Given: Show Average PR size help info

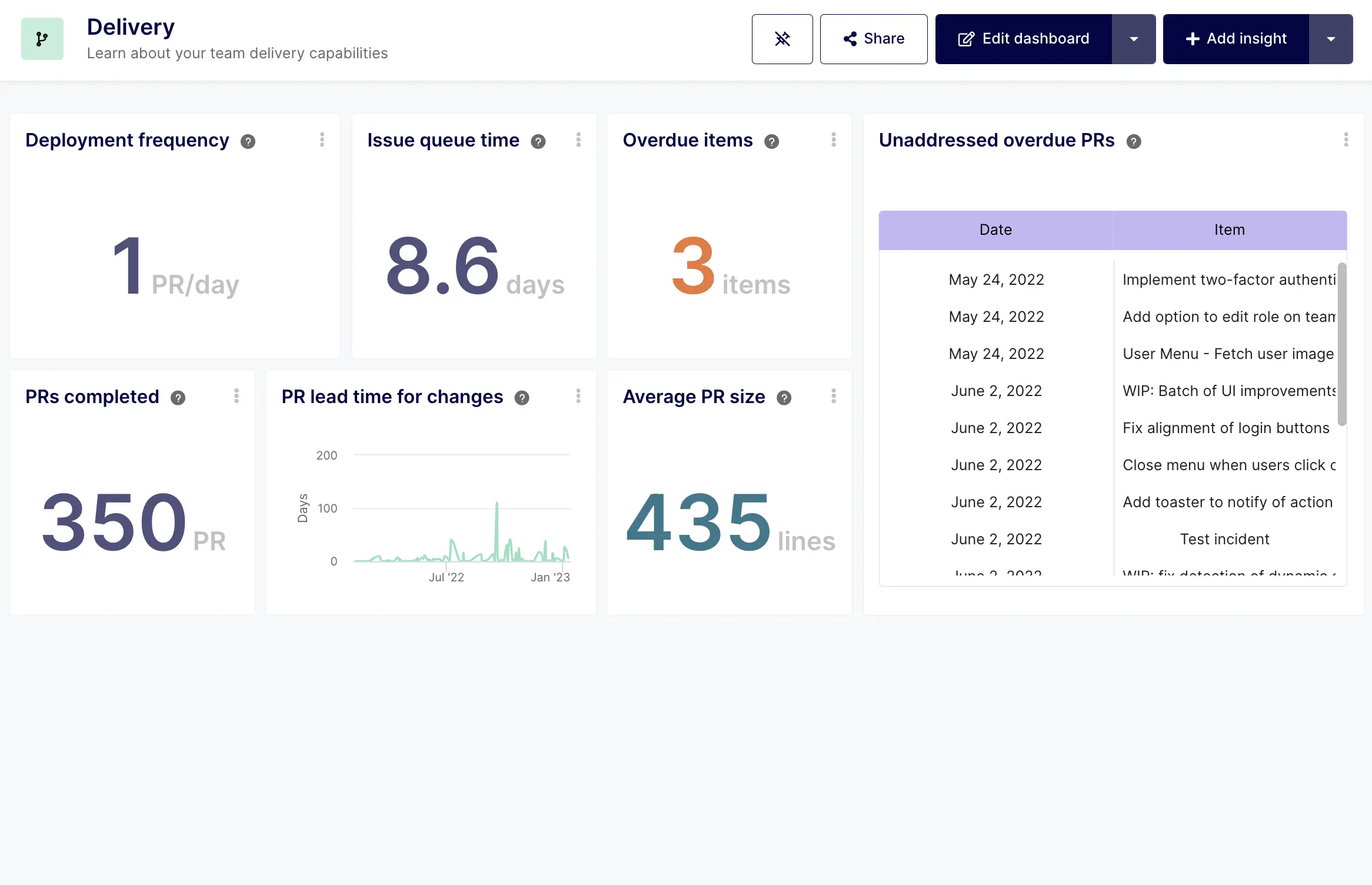Looking at the screenshot, I should pos(784,398).
